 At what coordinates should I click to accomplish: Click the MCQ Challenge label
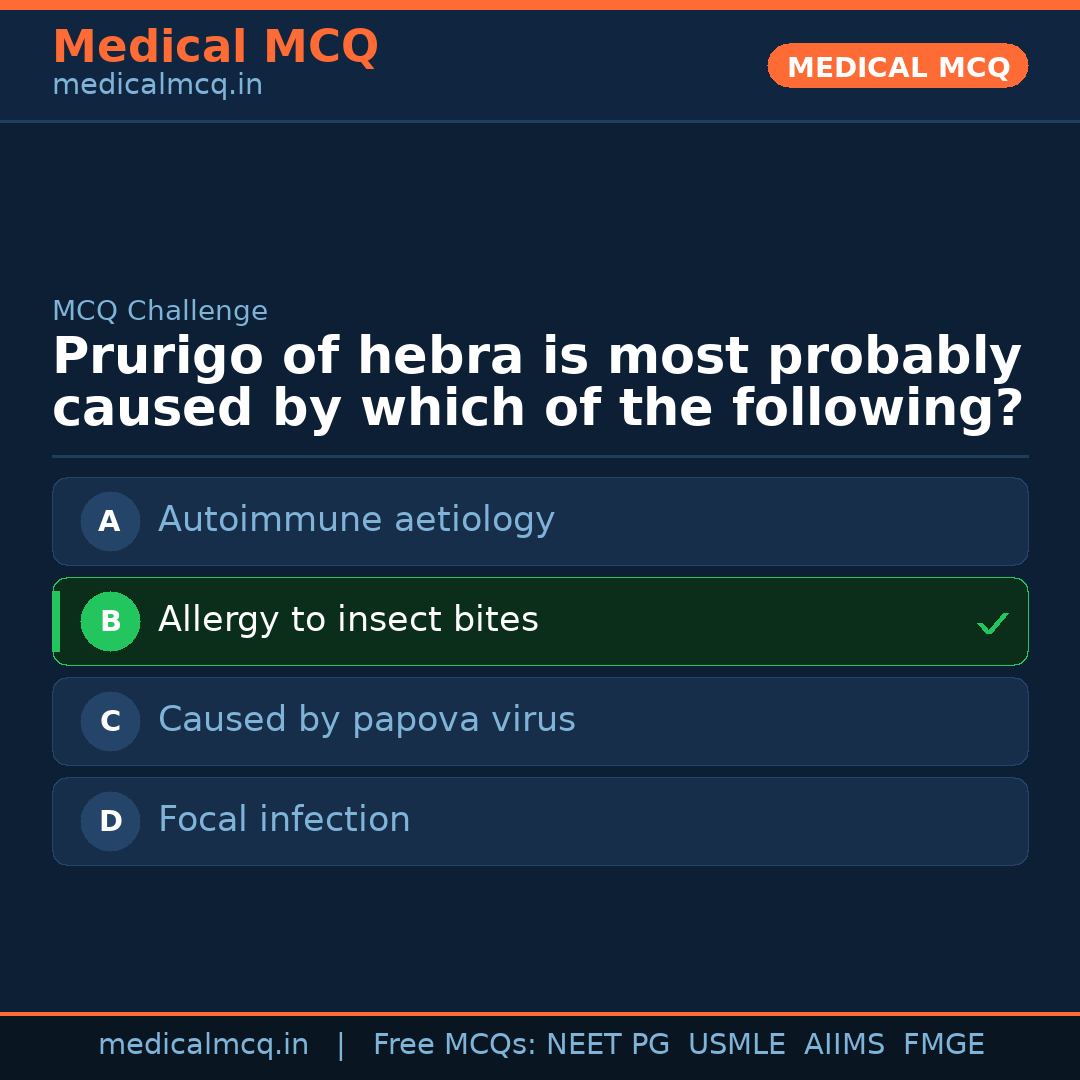(x=160, y=312)
